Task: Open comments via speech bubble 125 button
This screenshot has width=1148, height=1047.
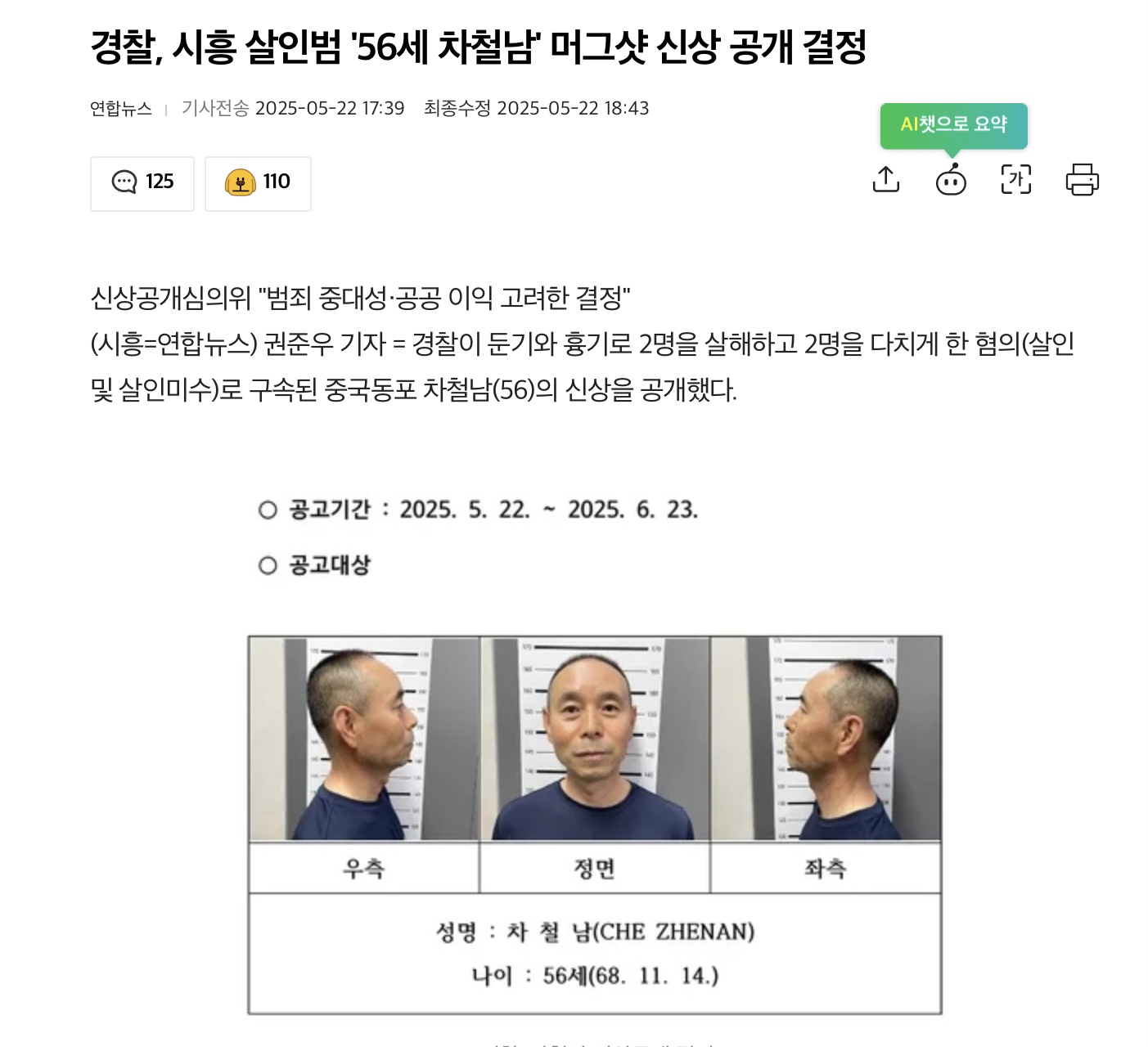Action: tap(142, 183)
